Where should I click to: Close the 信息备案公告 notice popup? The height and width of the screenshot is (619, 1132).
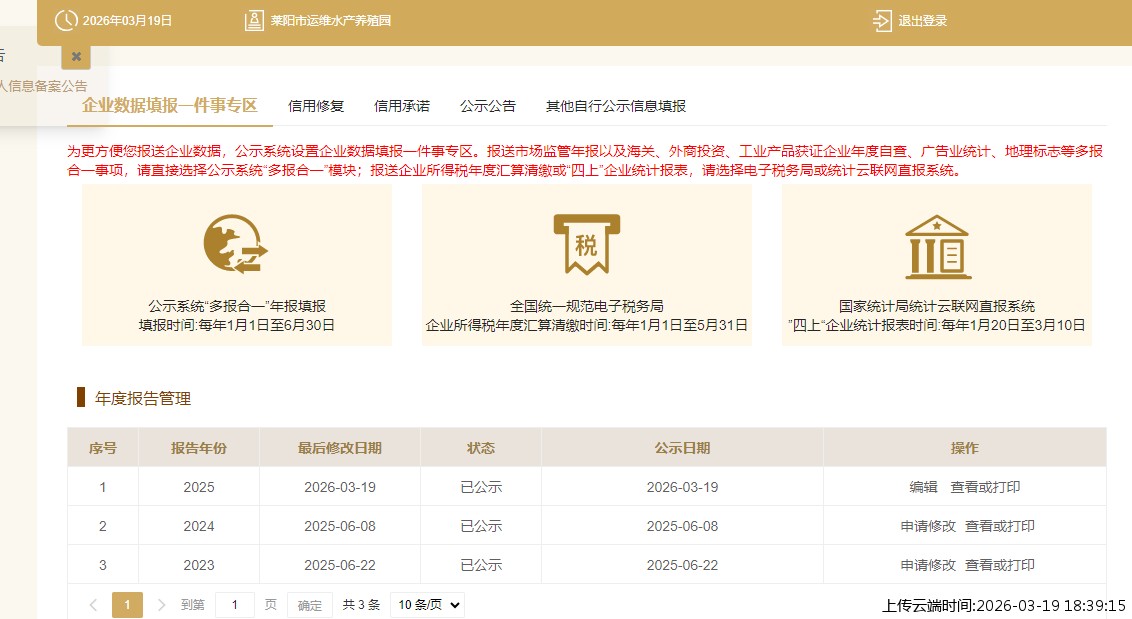click(x=75, y=57)
